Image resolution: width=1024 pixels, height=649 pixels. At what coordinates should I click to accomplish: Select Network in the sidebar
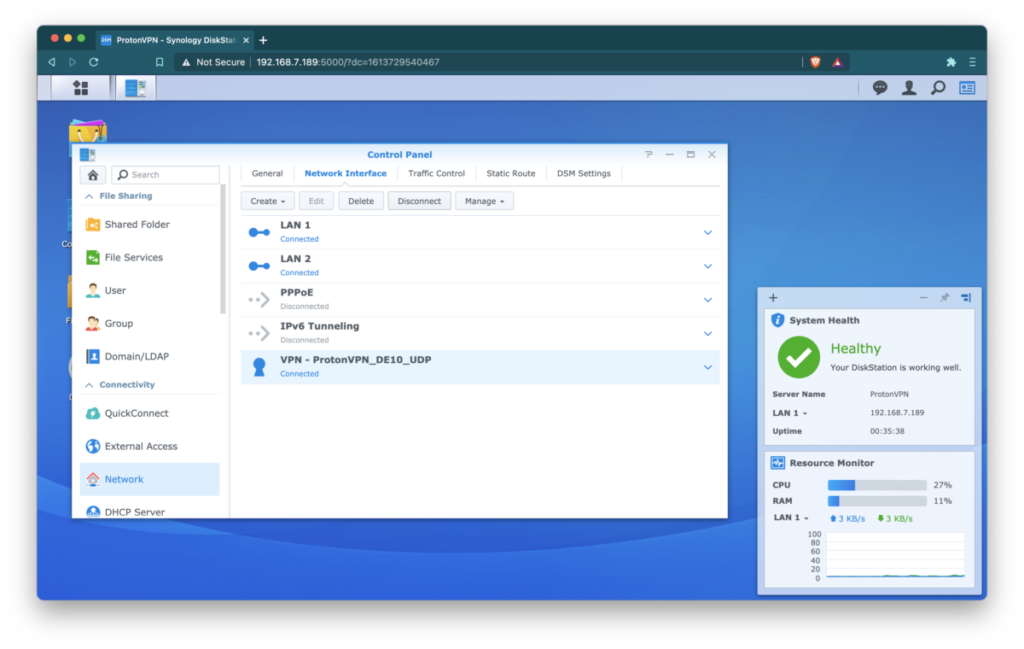point(150,479)
